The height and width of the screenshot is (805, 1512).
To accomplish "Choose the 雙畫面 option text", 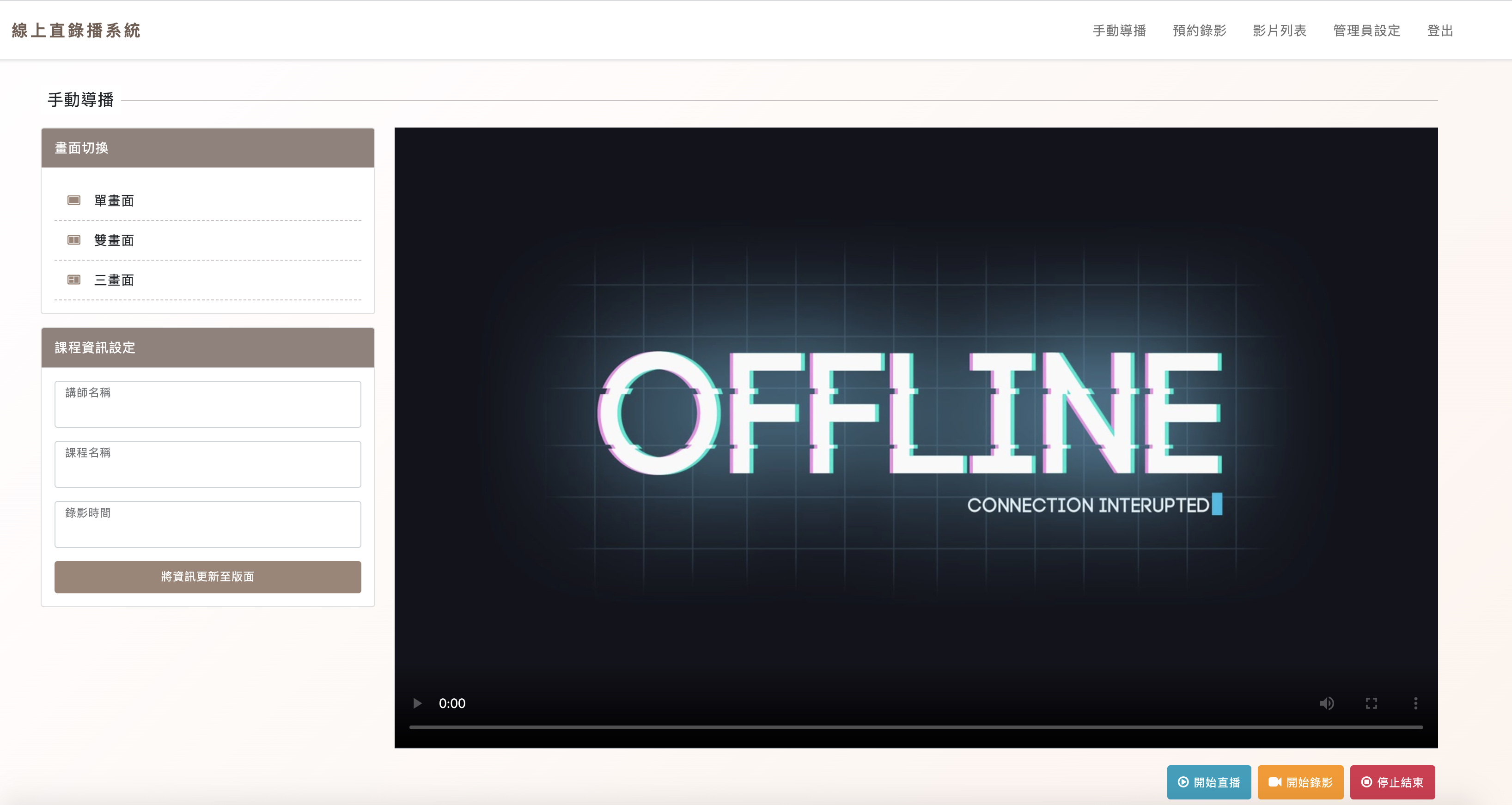I will tap(114, 240).
